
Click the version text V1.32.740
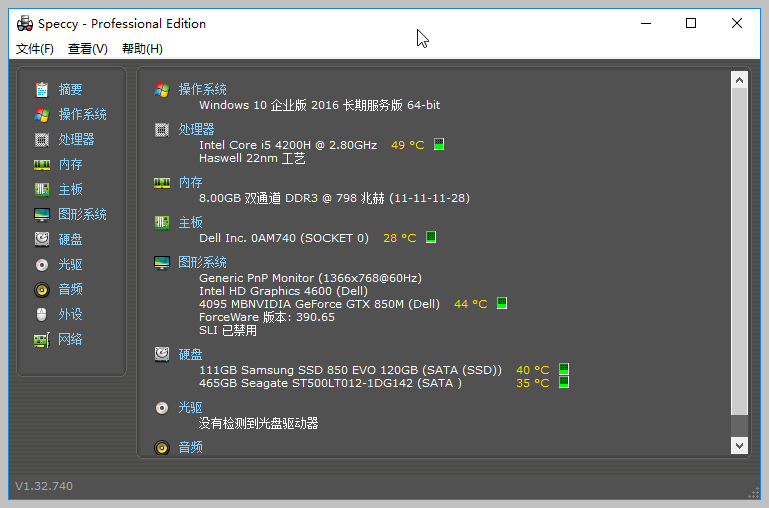click(x=44, y=486)
